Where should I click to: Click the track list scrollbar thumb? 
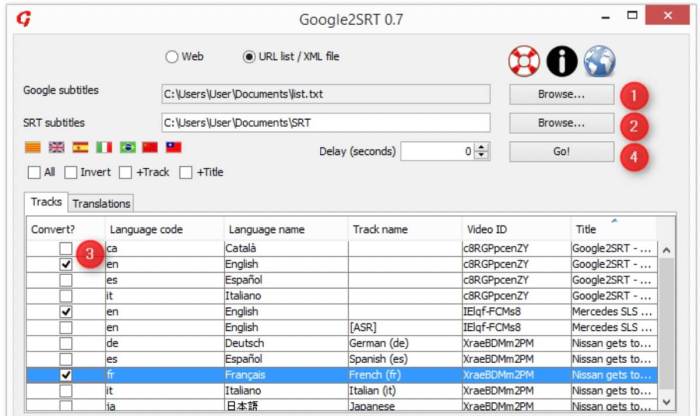tap(667, 323)
